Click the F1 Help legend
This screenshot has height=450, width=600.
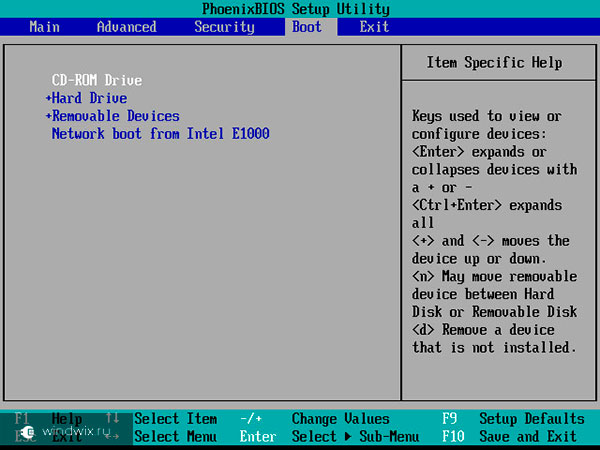[48, 418]
